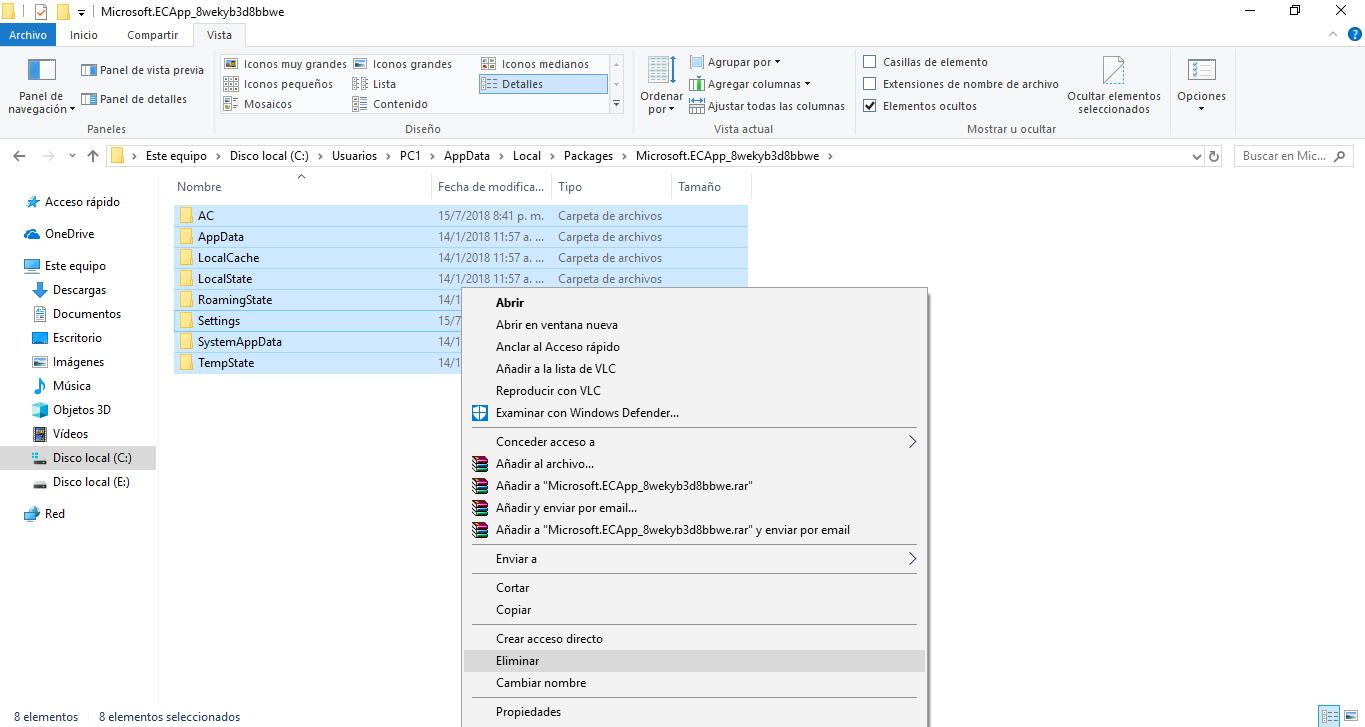Screen dimensions: 1365x727
Task: Expand the layout gallery more arrow
Action: [616, 103]
